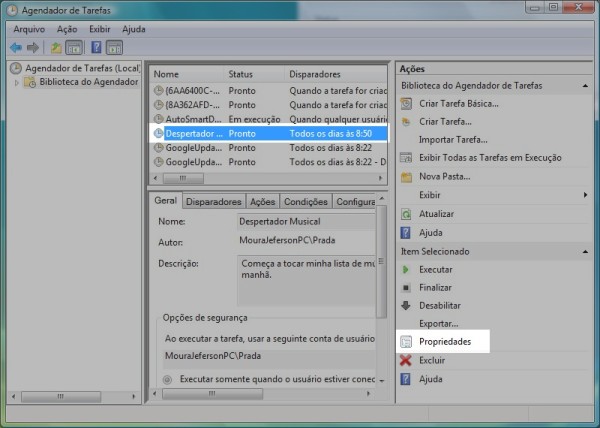Click the Desabilitar down-arrow icon

(405, 306)
